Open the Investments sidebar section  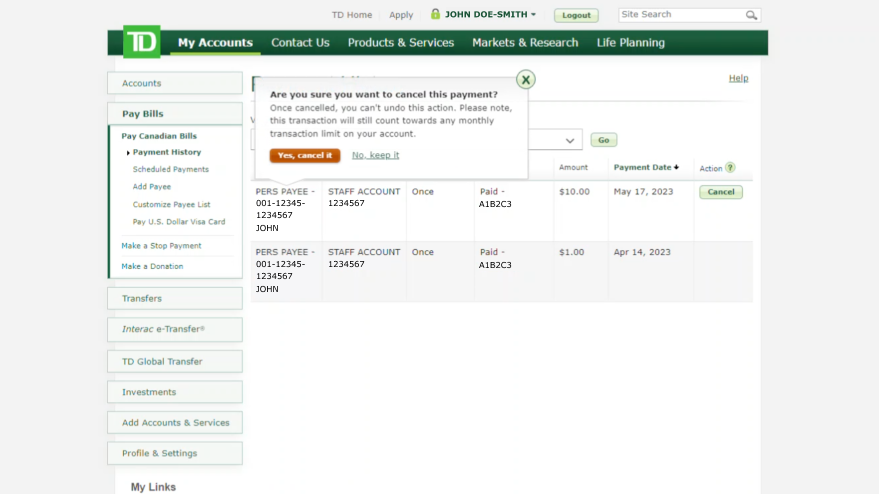click(x=175, y=392)
